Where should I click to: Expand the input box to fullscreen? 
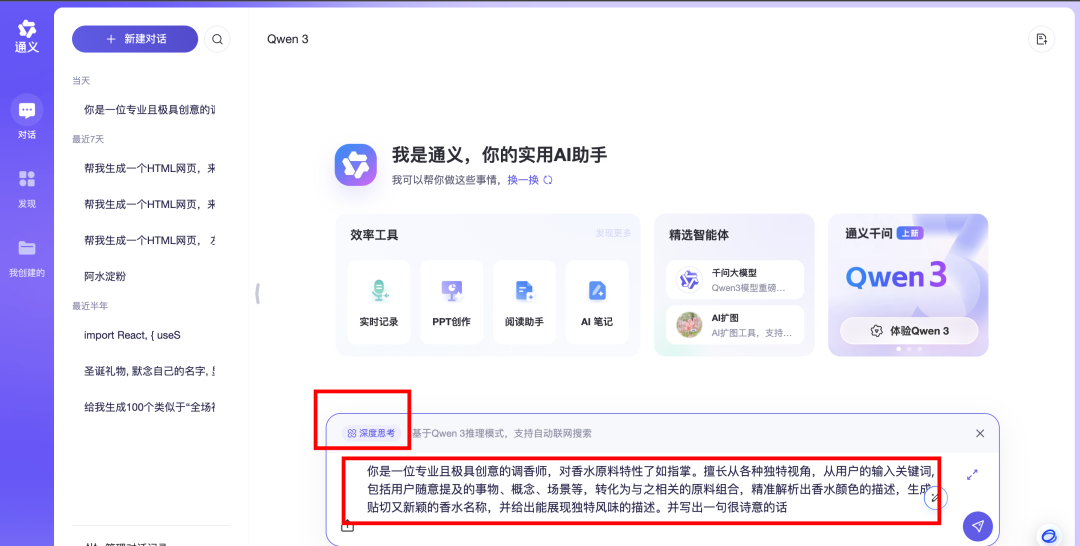point(973,474)
